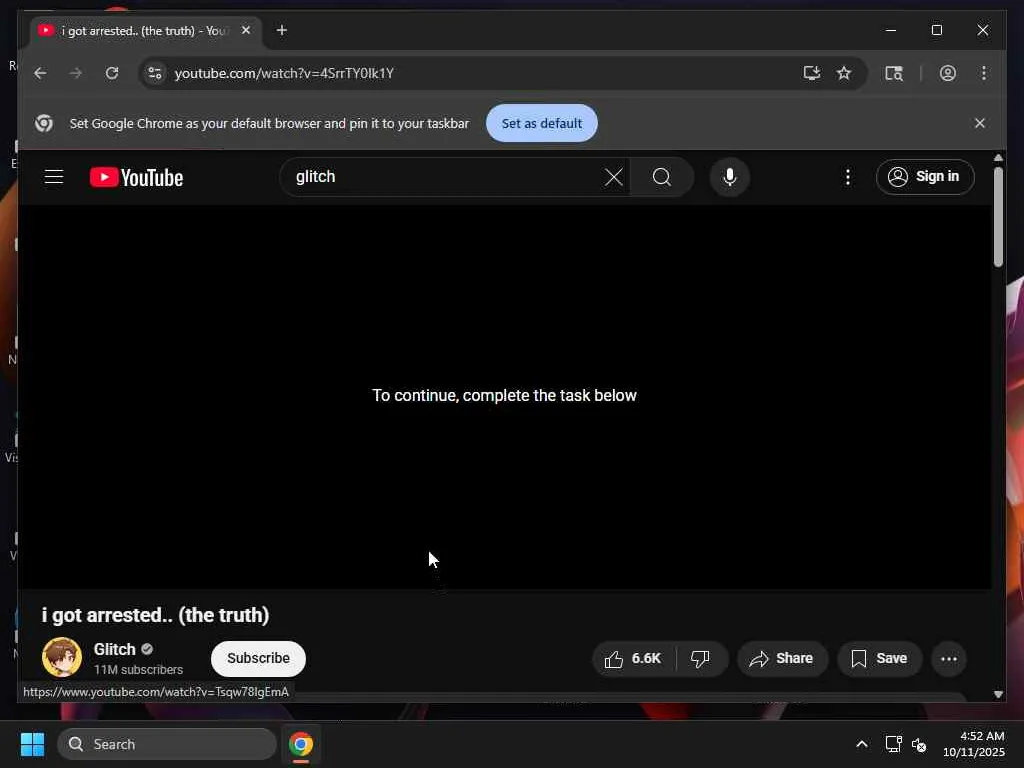Set Chrome as default browser

tap(541, 123)
